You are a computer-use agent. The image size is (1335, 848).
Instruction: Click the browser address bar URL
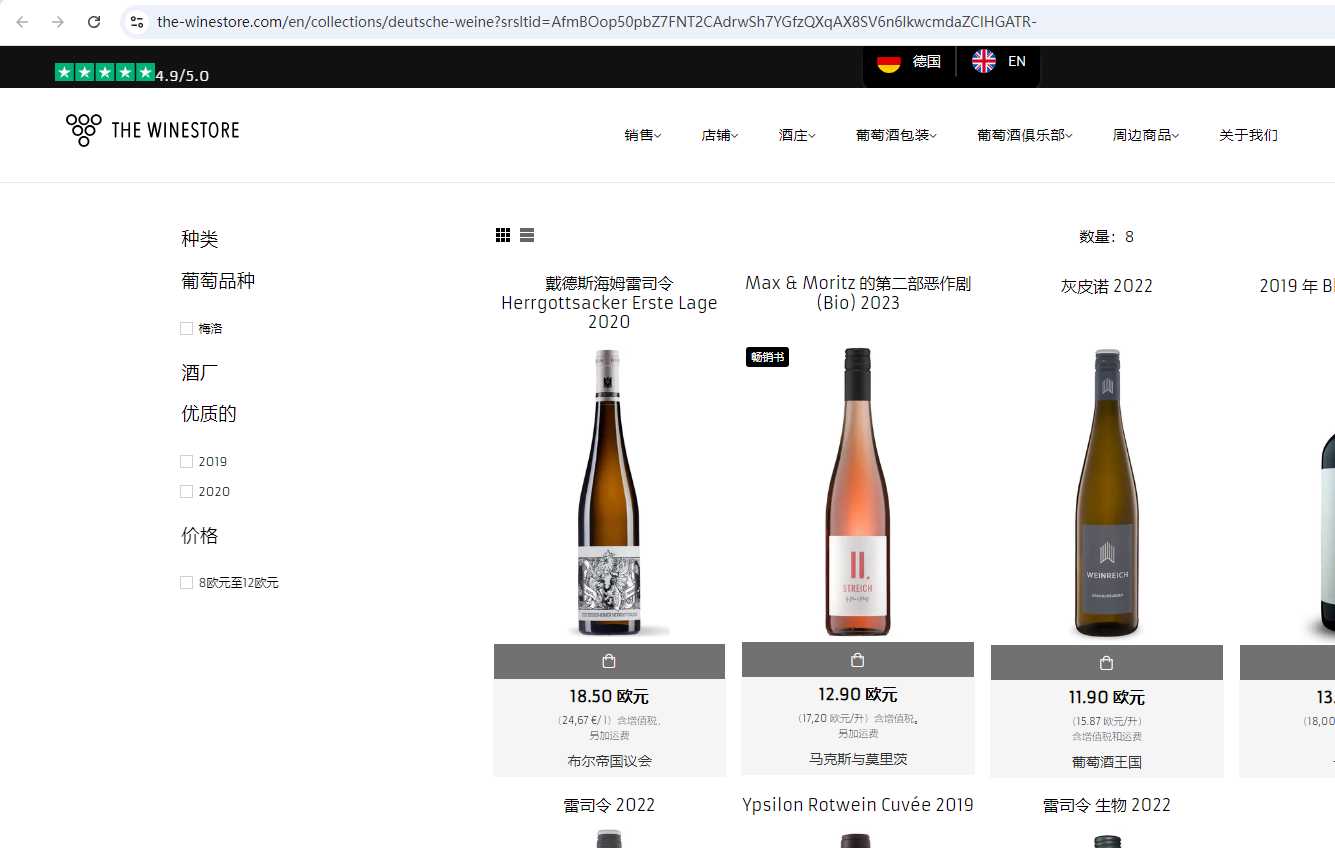pyautogui.click(x=597, y=22)
